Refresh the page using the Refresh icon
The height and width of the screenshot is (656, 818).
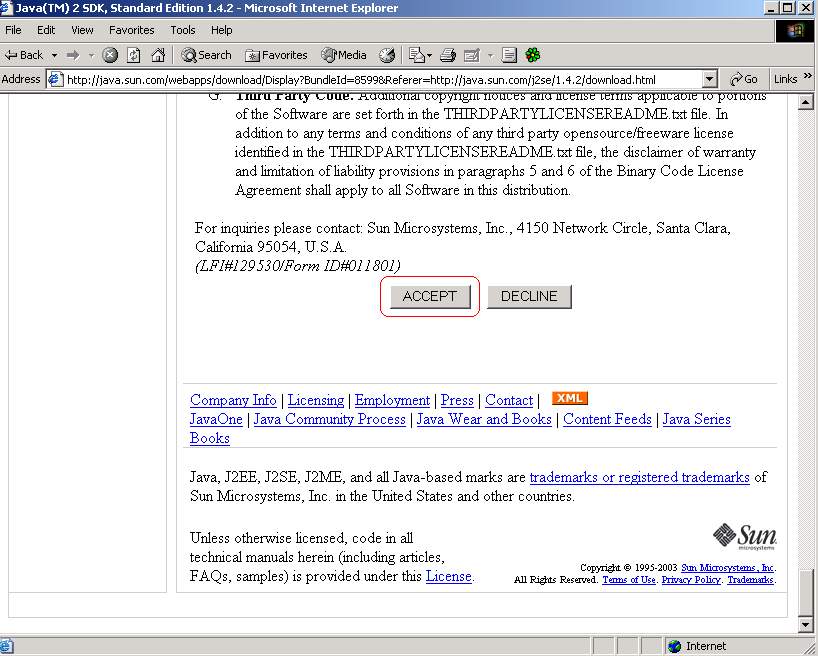coord(134,55)
